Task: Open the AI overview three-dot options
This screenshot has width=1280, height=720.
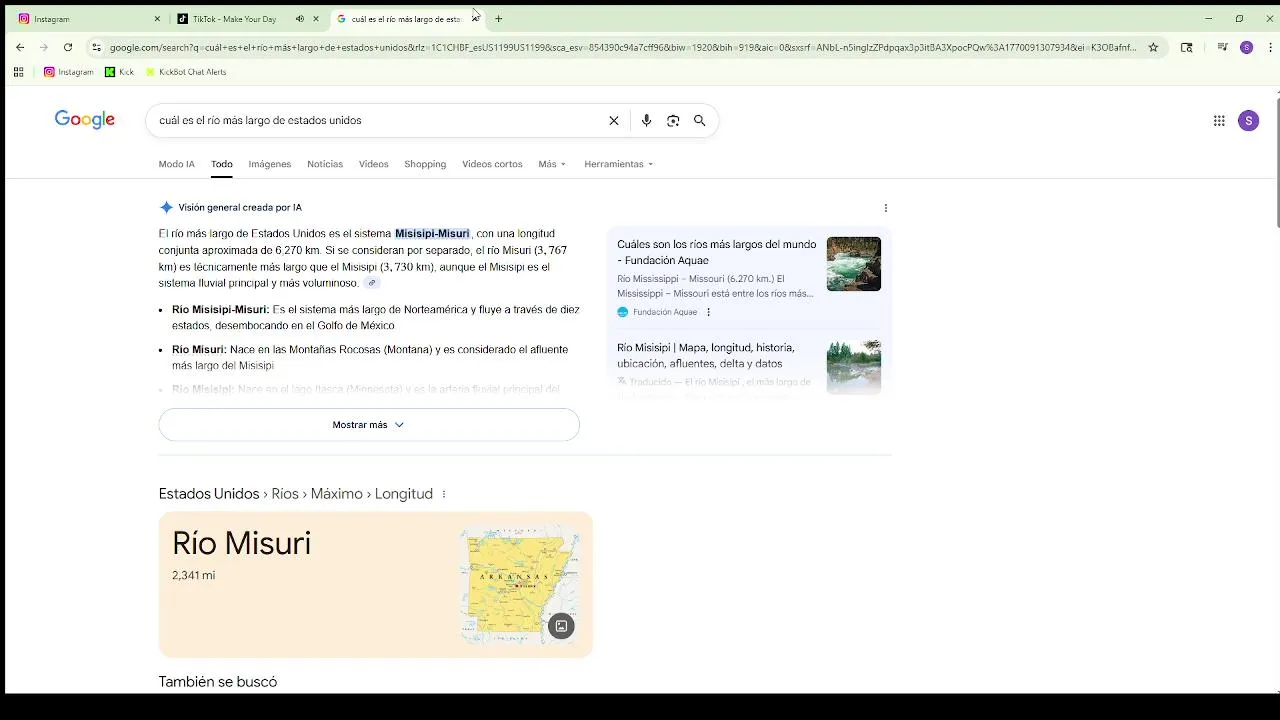Action: (885, 208)
